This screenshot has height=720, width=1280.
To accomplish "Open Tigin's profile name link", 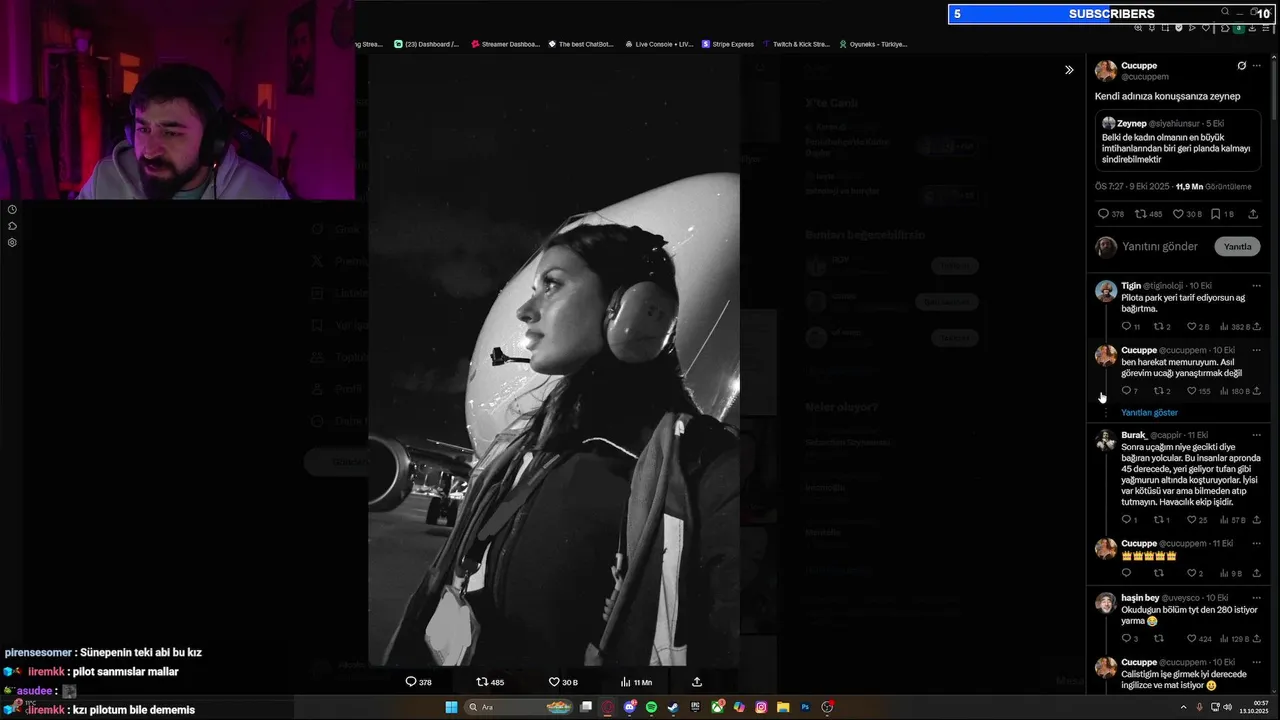I will coord(1131,286).
